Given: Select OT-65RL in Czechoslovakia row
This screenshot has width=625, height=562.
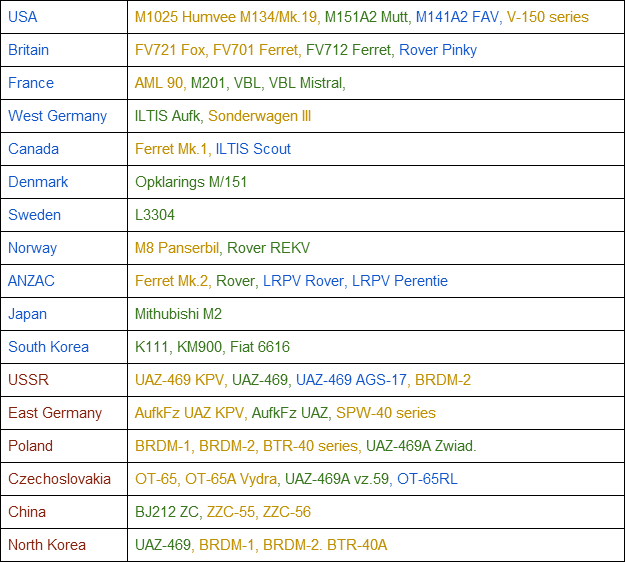Looking at the screenshot, I should [427, 479].
